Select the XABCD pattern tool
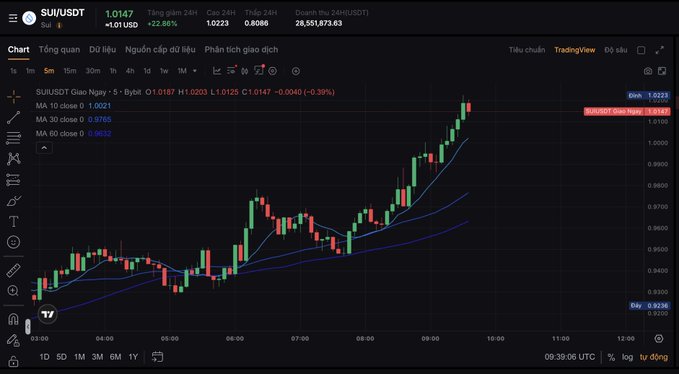The image size is (679, 374). click(13, 159)
